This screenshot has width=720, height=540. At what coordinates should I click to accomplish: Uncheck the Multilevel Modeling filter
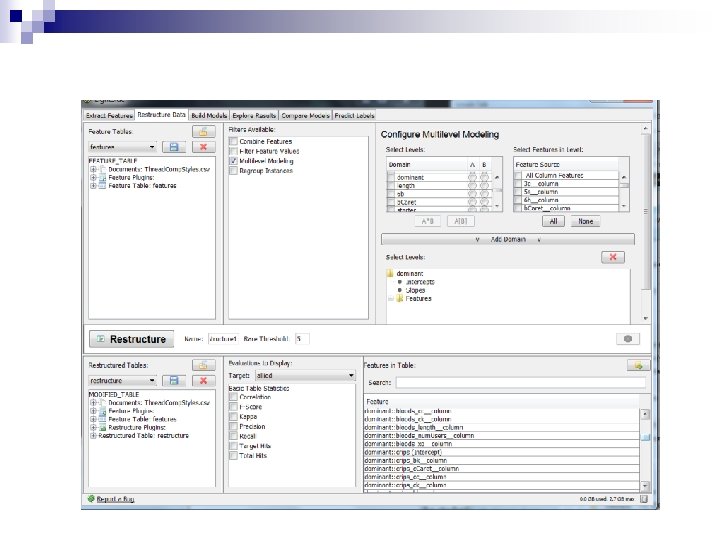[x=233, y=161]
